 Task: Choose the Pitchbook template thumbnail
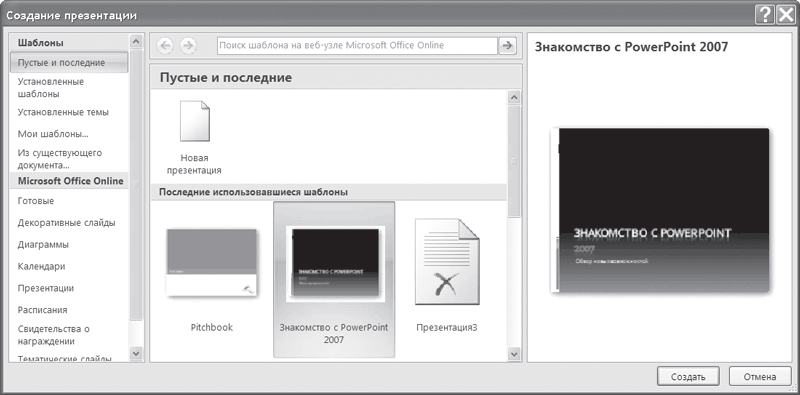[211, 262]
